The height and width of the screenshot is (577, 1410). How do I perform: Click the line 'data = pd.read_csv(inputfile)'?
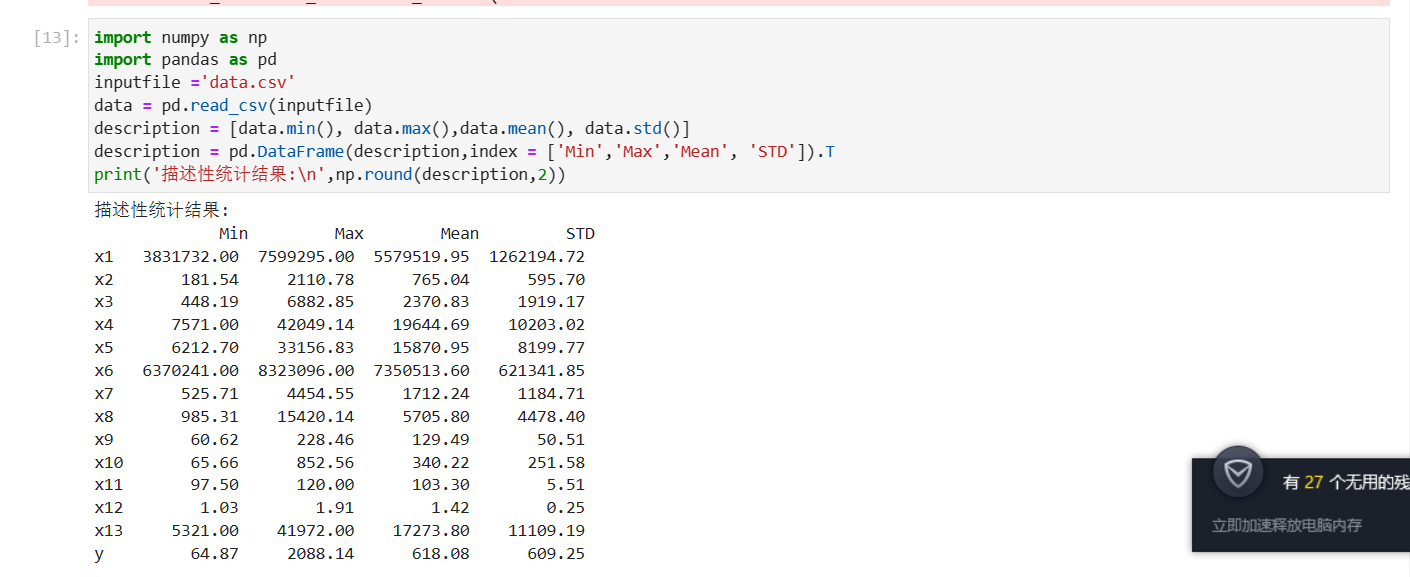[x=234, y=106]
